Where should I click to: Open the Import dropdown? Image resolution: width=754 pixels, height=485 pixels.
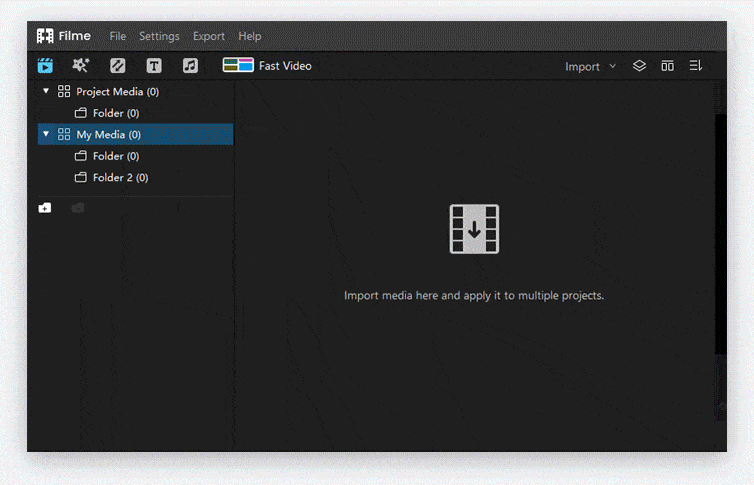[590, 67]
